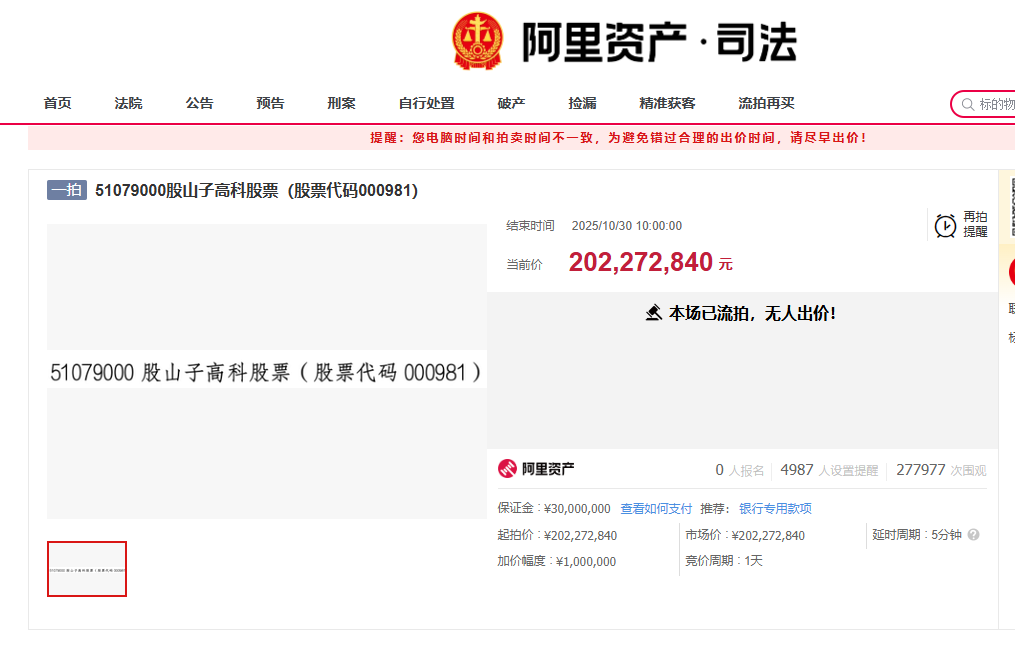Image resolution: width=1015 pixels, height=647 pixels.
Task: Click the main stock listing image
Action: point(267,371)
